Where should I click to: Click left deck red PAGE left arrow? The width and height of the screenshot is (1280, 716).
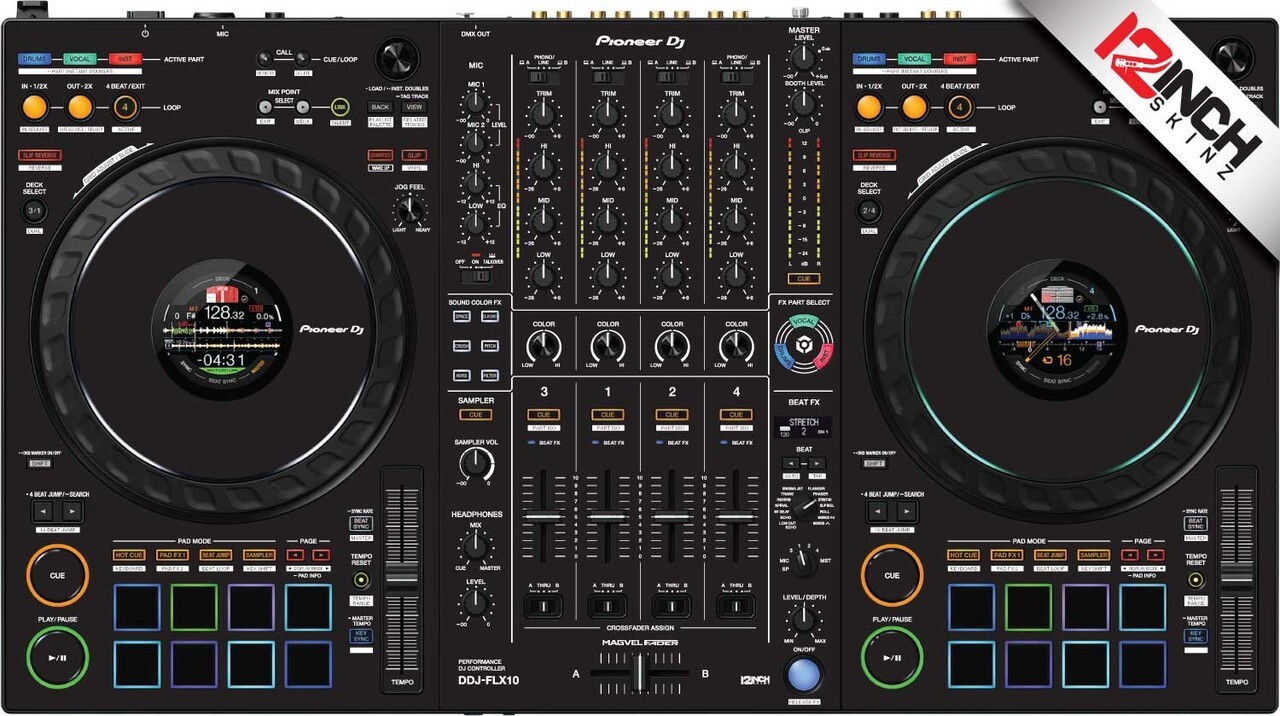click(x=296, y=554)
